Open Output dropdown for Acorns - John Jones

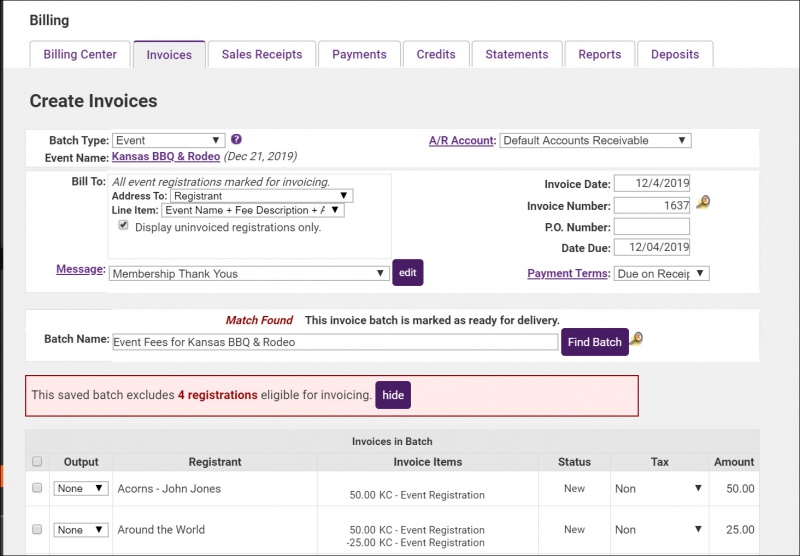point(81,488)
